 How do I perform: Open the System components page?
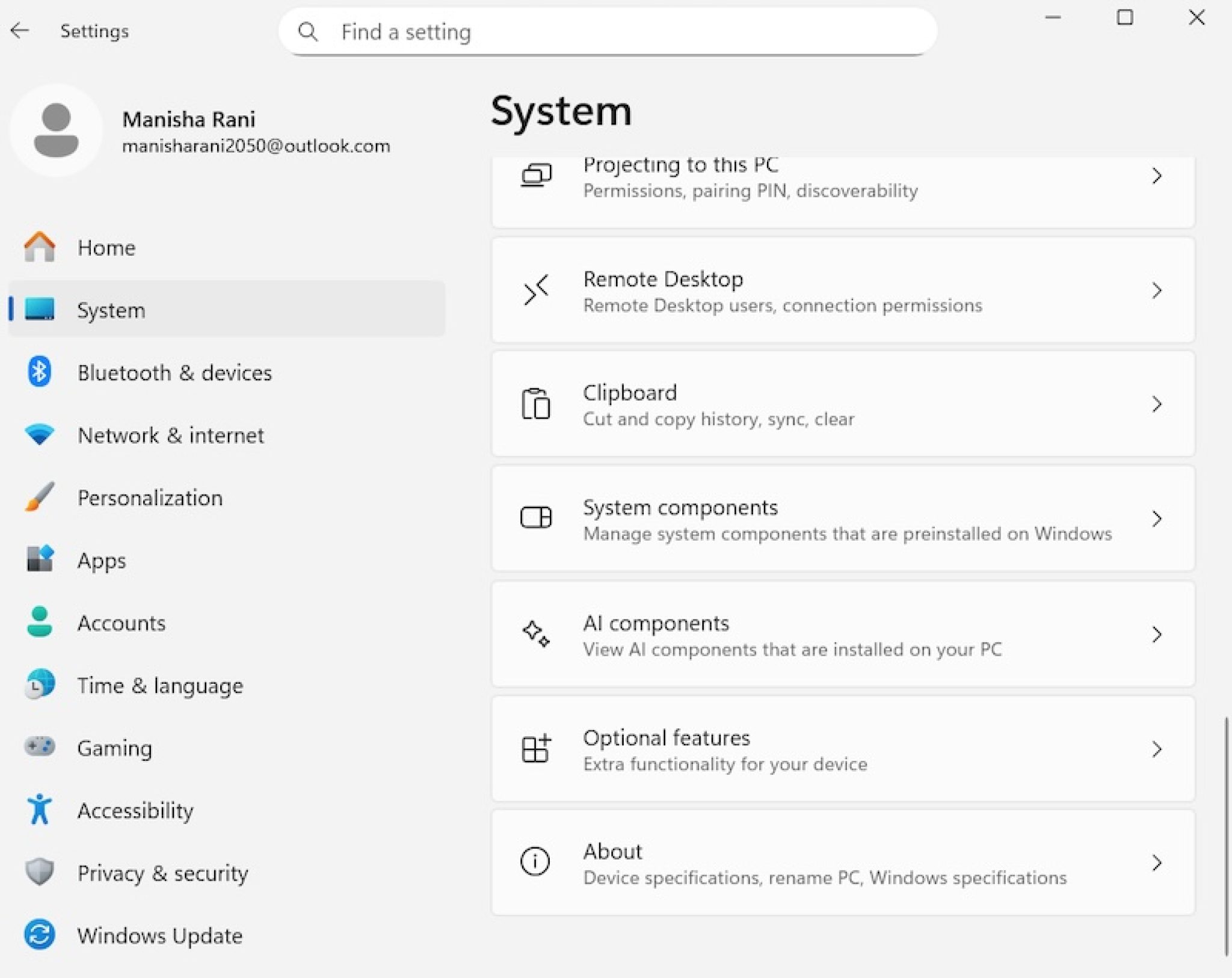[842, 518]
